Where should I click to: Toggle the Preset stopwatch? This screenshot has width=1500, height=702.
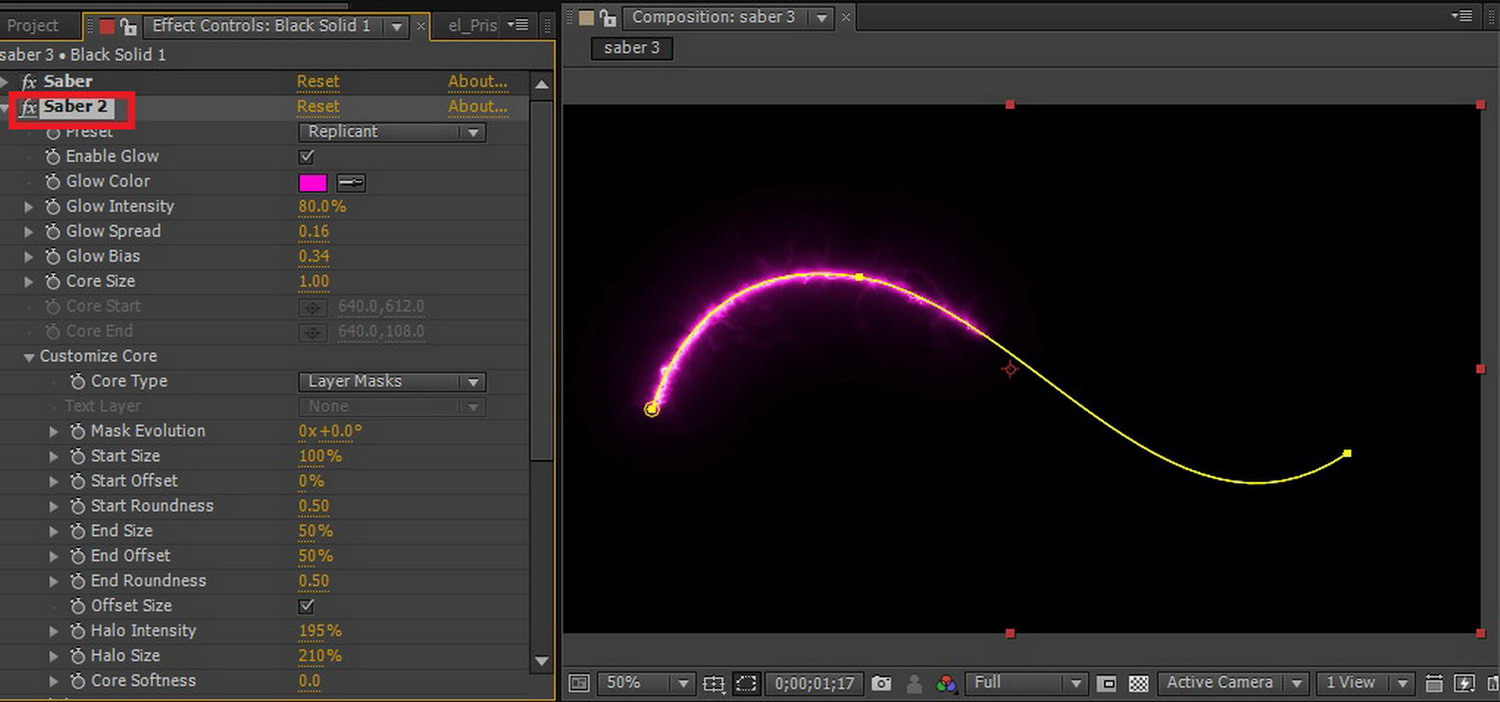pyautogui.click(x=53, y=132)
